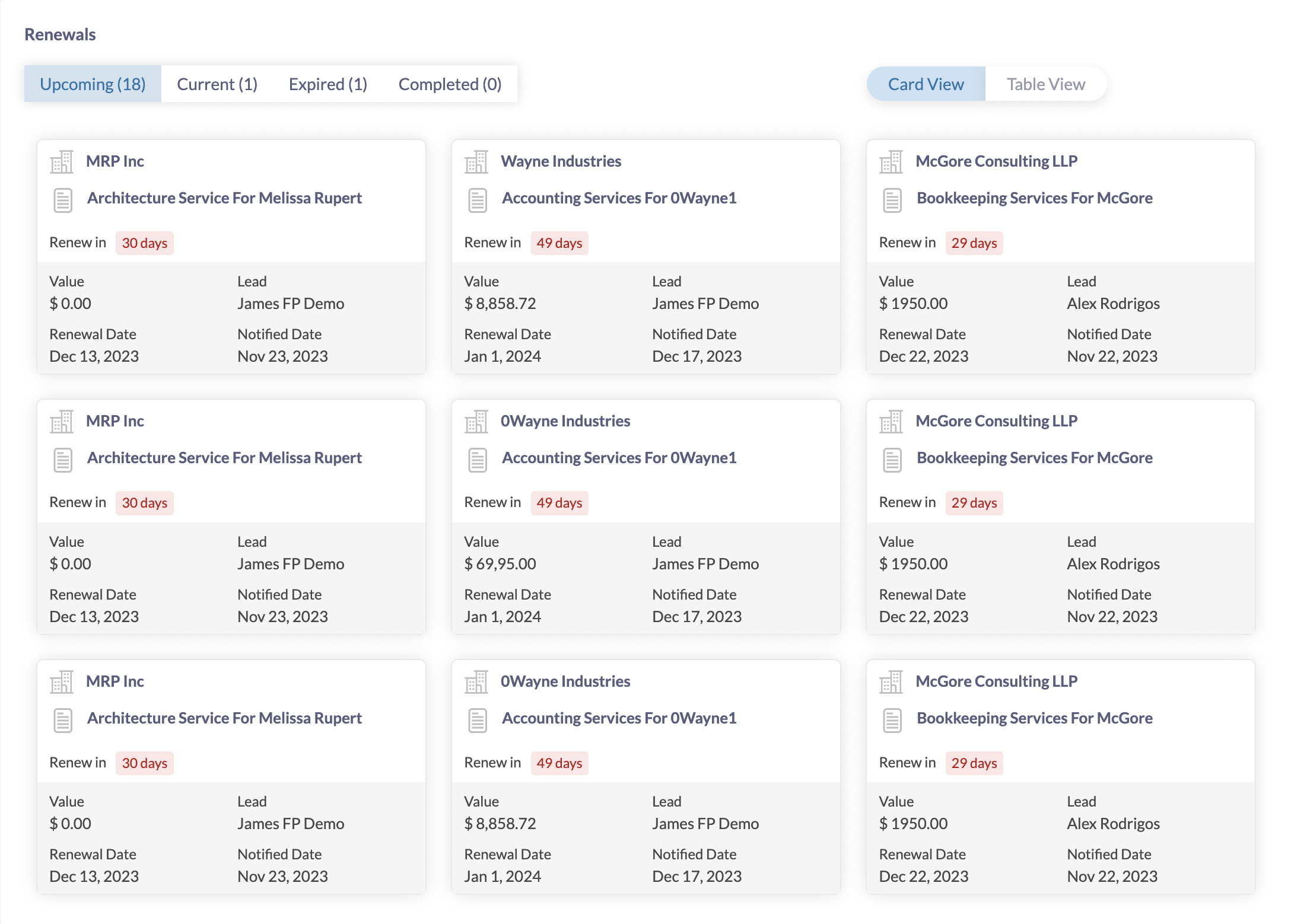Screen dimensions: 1291x924
Task: Open top-row Accounting Services For 0Wayne1 link
Action: point(619,198)
